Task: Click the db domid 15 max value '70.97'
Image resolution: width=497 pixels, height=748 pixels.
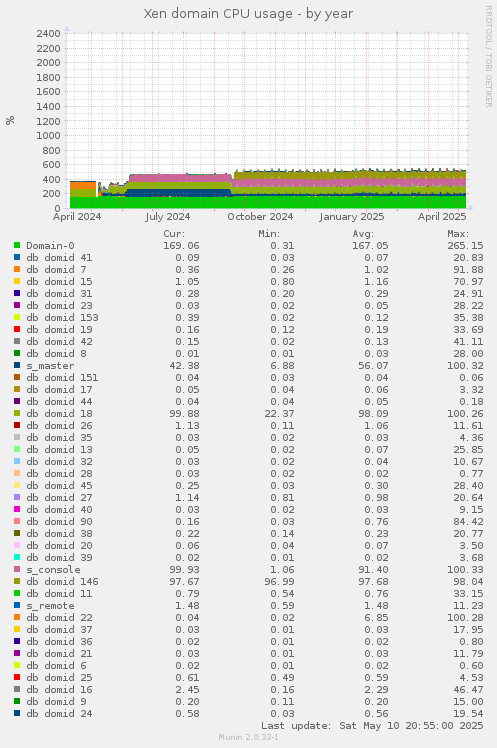Action: pos(468,282)
